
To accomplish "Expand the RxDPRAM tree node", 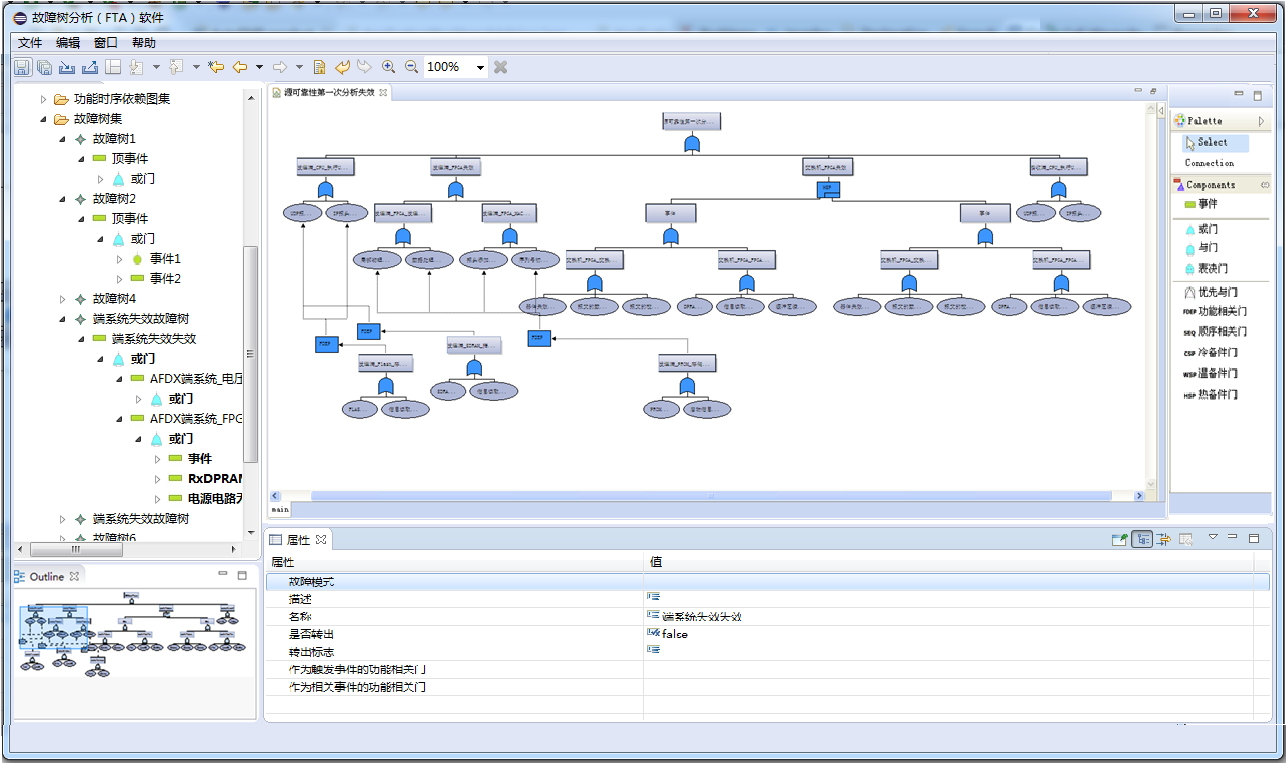I will [x=157, y=479].
